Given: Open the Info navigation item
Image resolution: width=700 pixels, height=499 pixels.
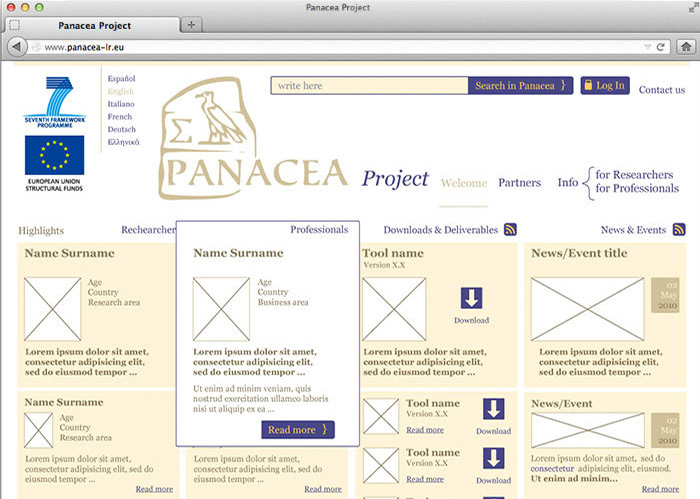Looking at the screenshot, I should [568, 183].
